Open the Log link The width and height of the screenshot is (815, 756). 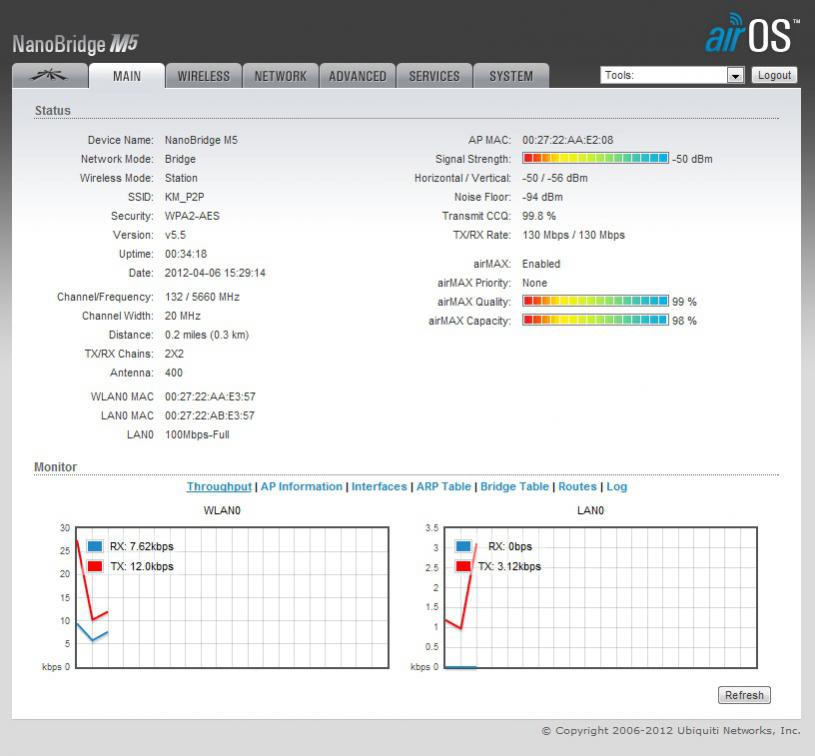coord(617,487)
